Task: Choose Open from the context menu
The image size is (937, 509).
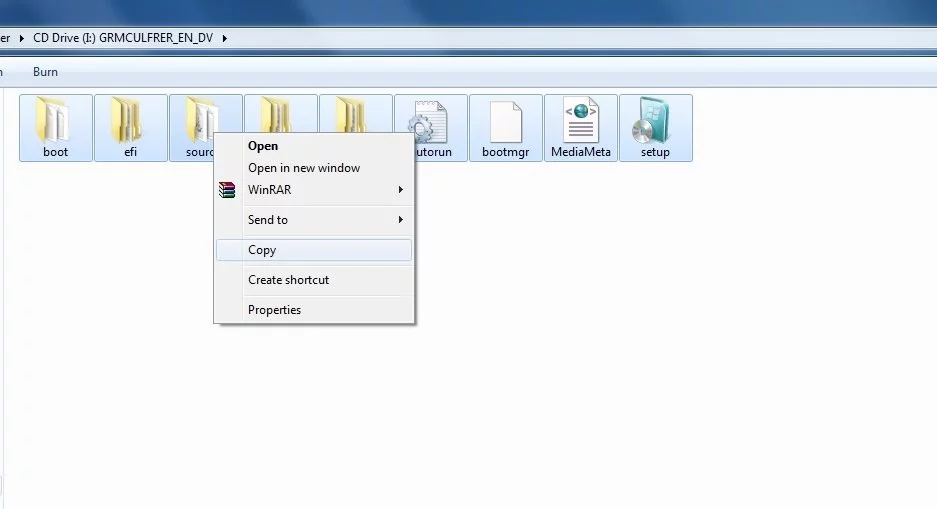Action: [x=263, y=146]
